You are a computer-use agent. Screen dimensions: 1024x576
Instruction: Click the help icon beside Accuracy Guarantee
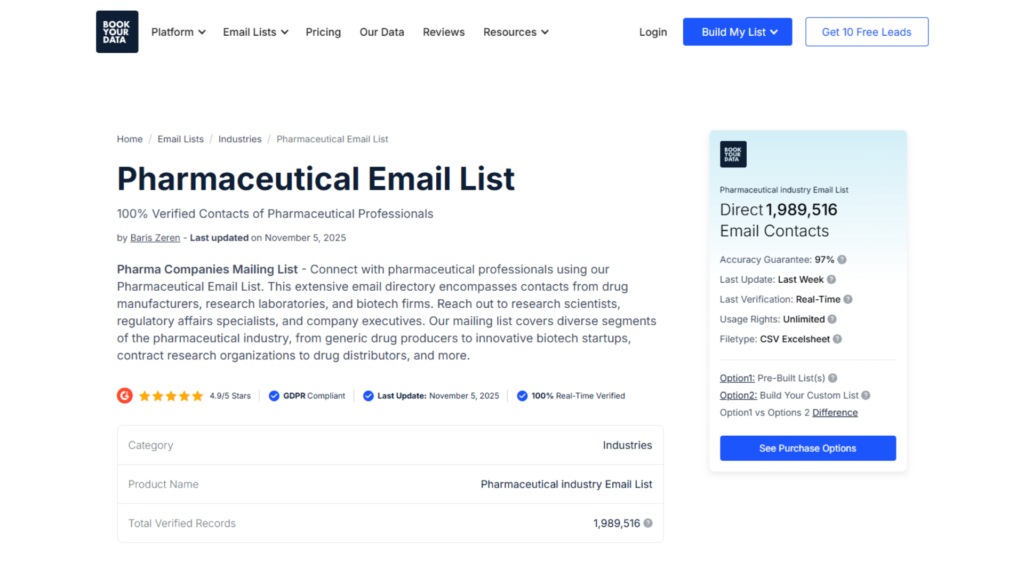coord(842,259)
